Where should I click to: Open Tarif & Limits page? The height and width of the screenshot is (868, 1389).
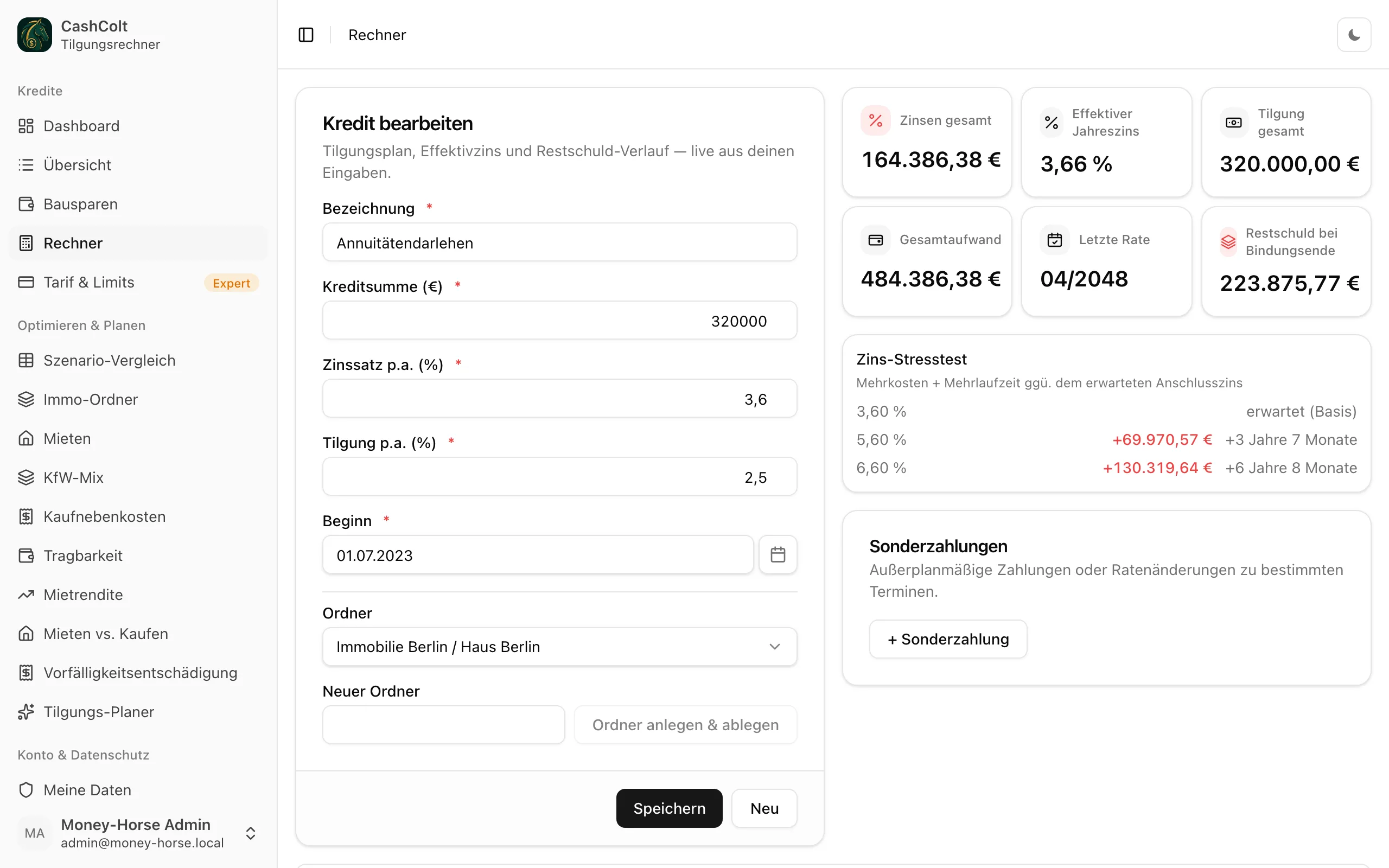coord(138,282)
